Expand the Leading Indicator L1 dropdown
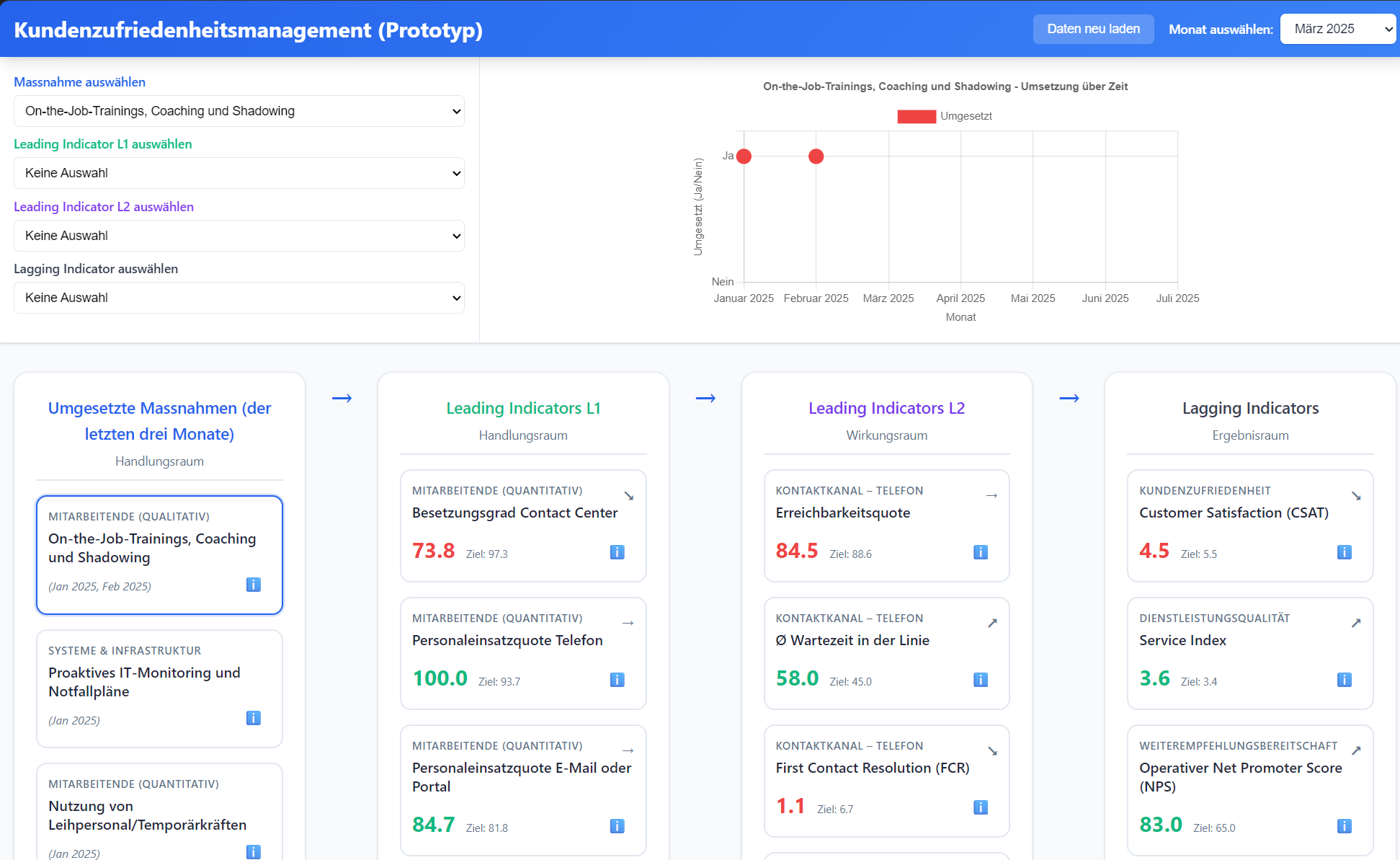 (x=238, y=173)
